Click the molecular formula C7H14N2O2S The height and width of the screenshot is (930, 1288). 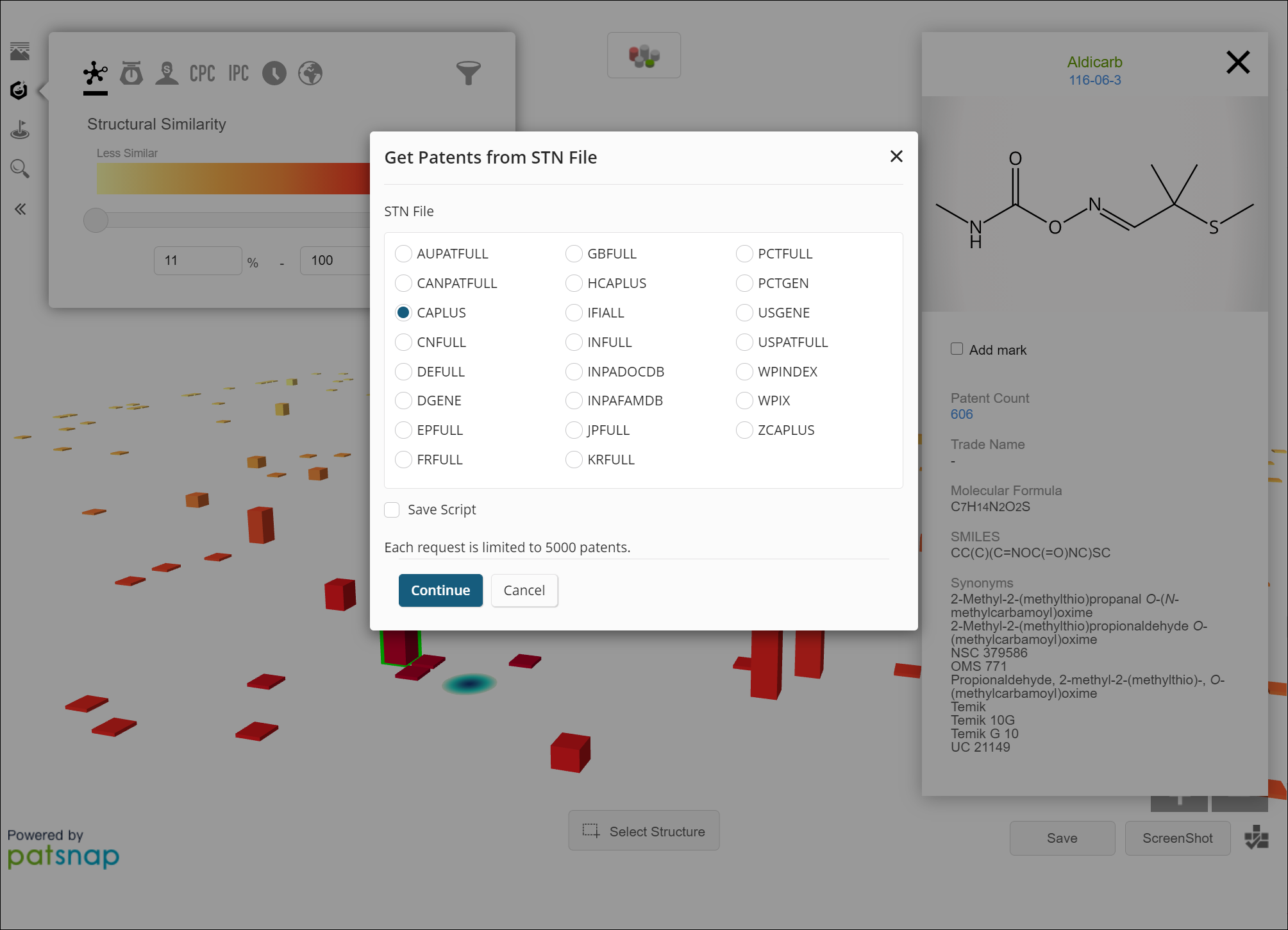tap(990, 507)
